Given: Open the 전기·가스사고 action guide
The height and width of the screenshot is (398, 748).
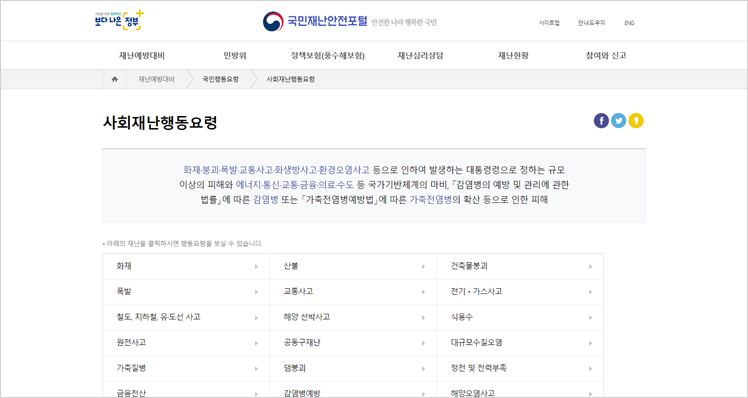Looking at the screenshot, I should click(520, 292).
